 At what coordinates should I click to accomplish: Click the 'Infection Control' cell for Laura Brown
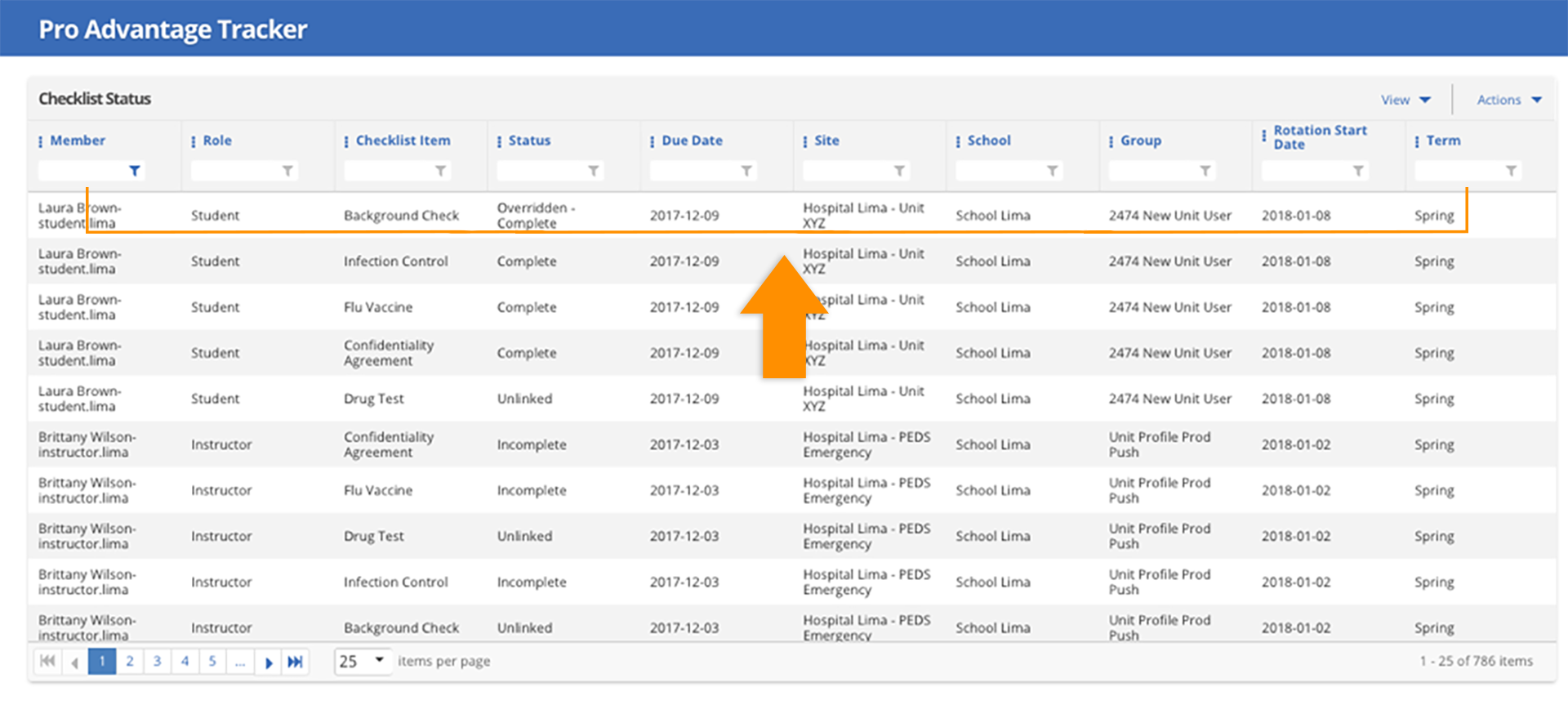(x=395, y=261)
